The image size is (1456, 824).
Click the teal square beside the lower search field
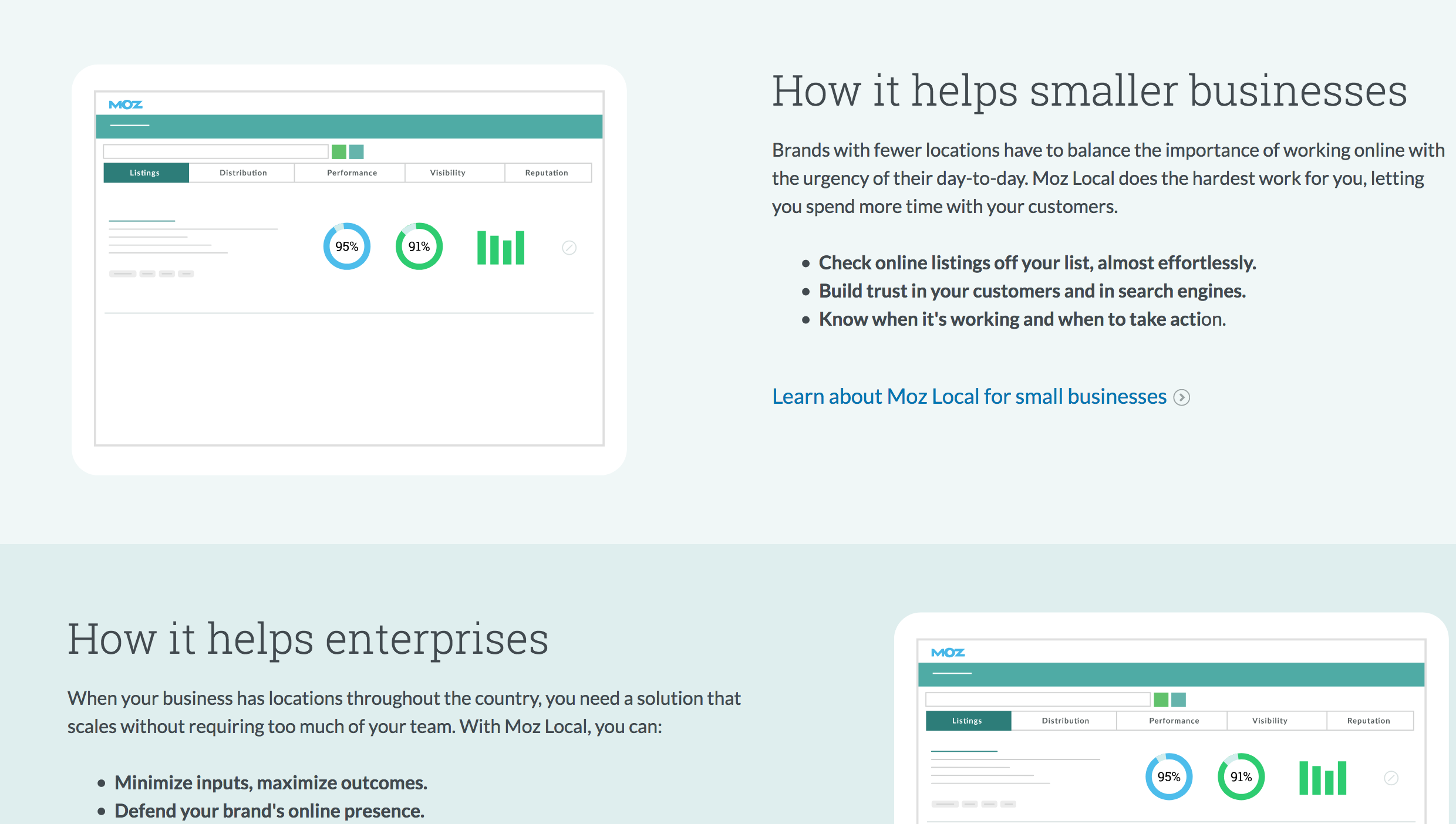click(x=1178, y=700)
